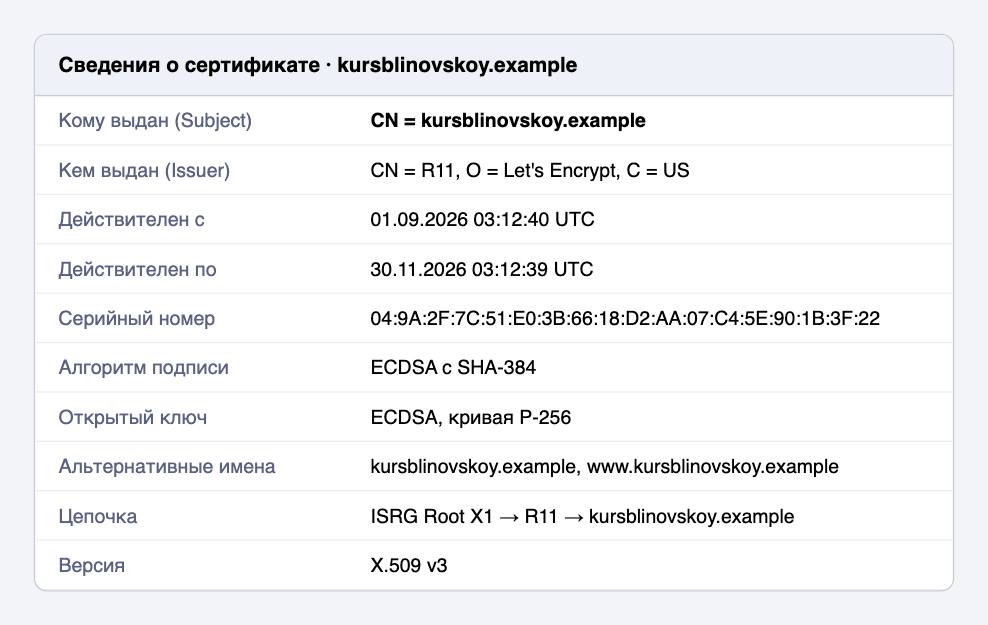Click the label Кому выдан (Subject)
The width and height of the screenshot is (988, 625).
click(155, 120)
